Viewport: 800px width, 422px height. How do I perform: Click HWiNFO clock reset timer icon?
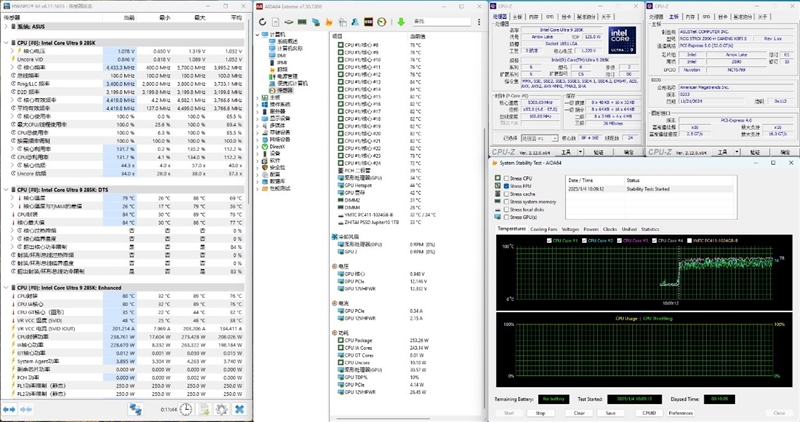click(186, 409)
